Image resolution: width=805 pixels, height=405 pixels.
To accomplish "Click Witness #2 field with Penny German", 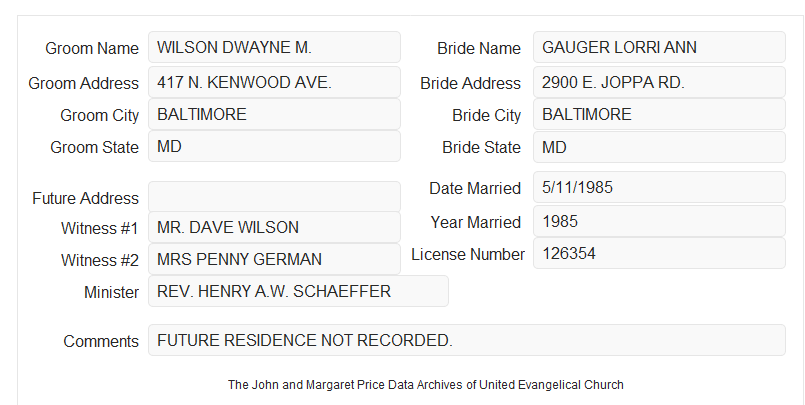I will coord(274,259).
